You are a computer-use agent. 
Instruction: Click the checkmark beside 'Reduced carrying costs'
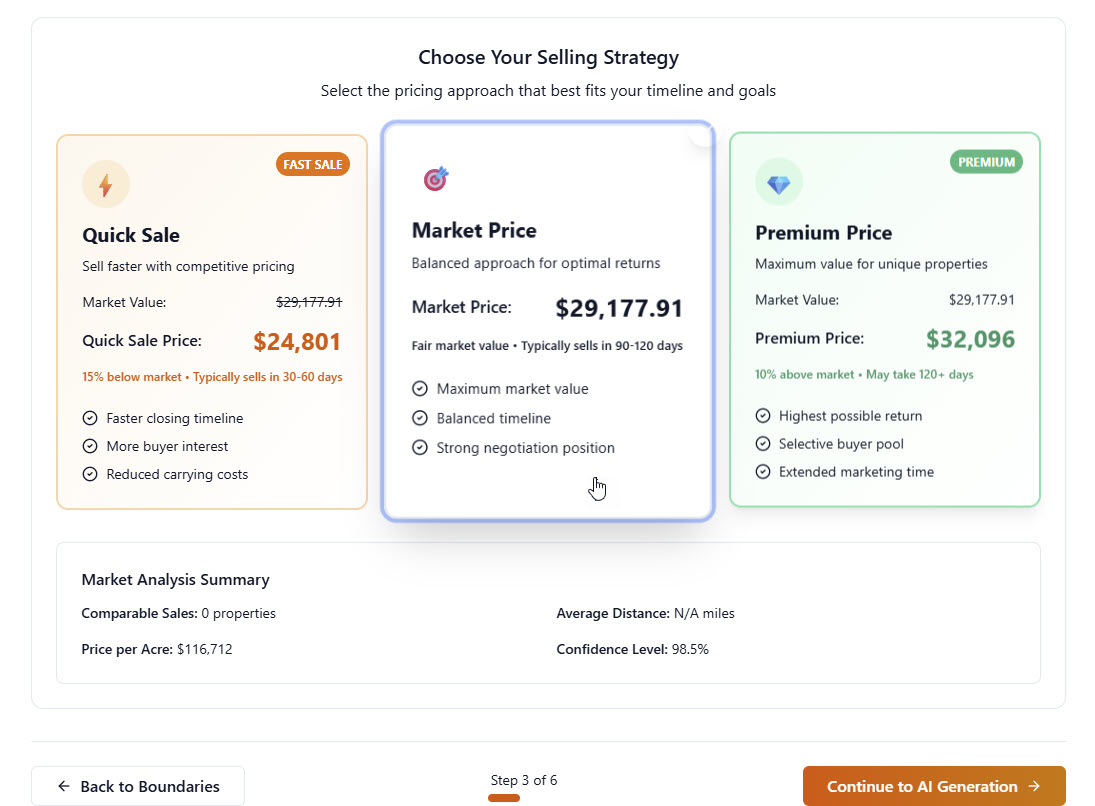click(90, 474)
